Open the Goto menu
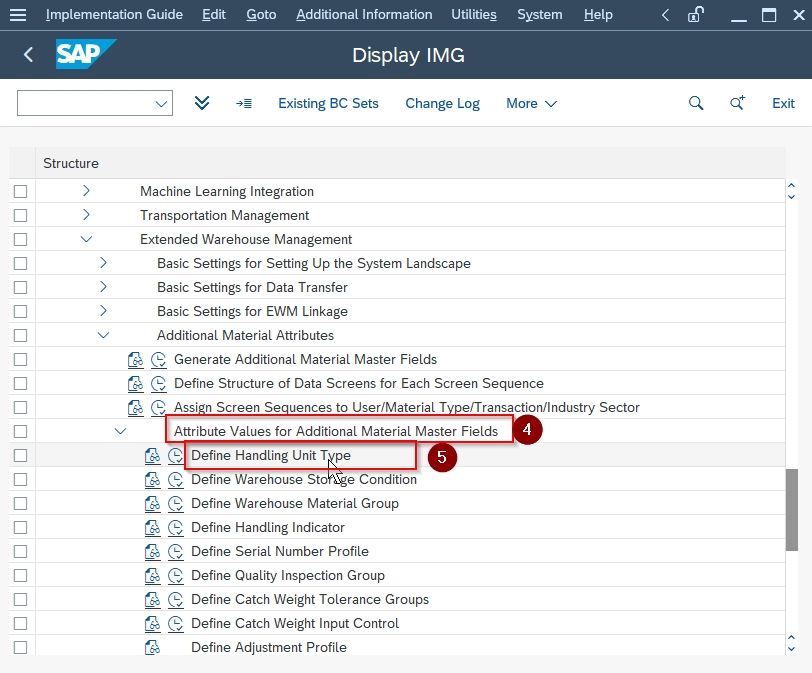812x673 pixels. [x=261, y=14]
